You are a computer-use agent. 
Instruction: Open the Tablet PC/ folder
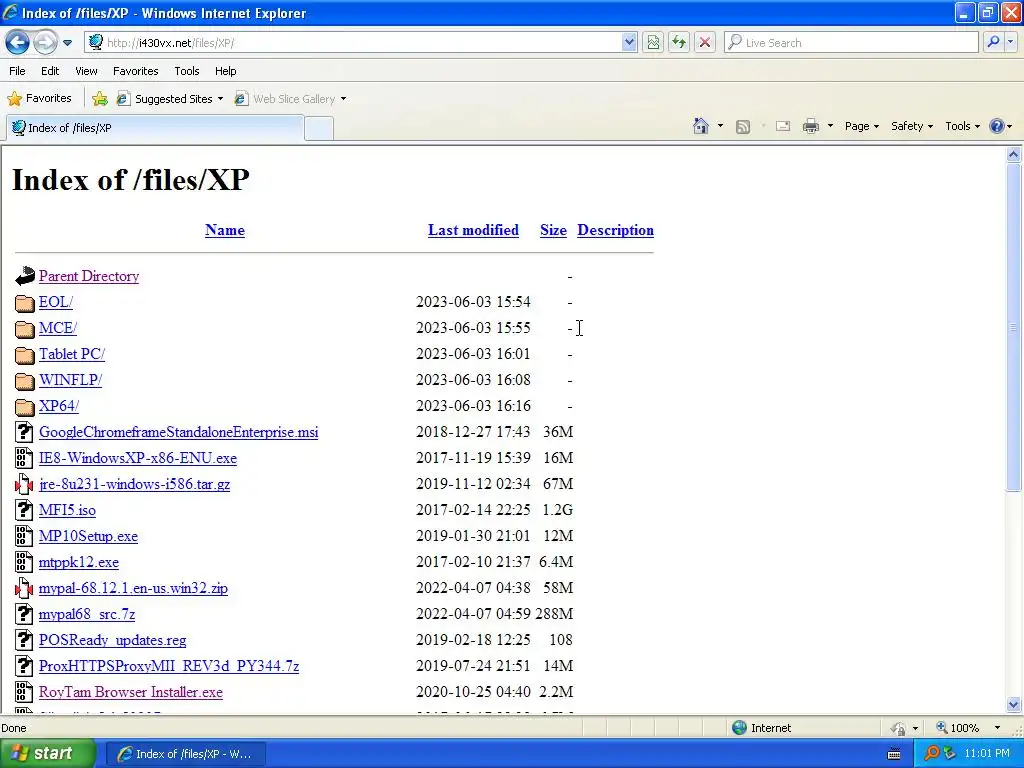coord(72,354)
